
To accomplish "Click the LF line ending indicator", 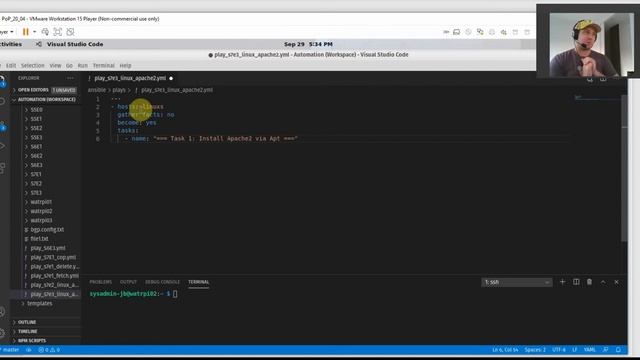I will coord(575,350).
